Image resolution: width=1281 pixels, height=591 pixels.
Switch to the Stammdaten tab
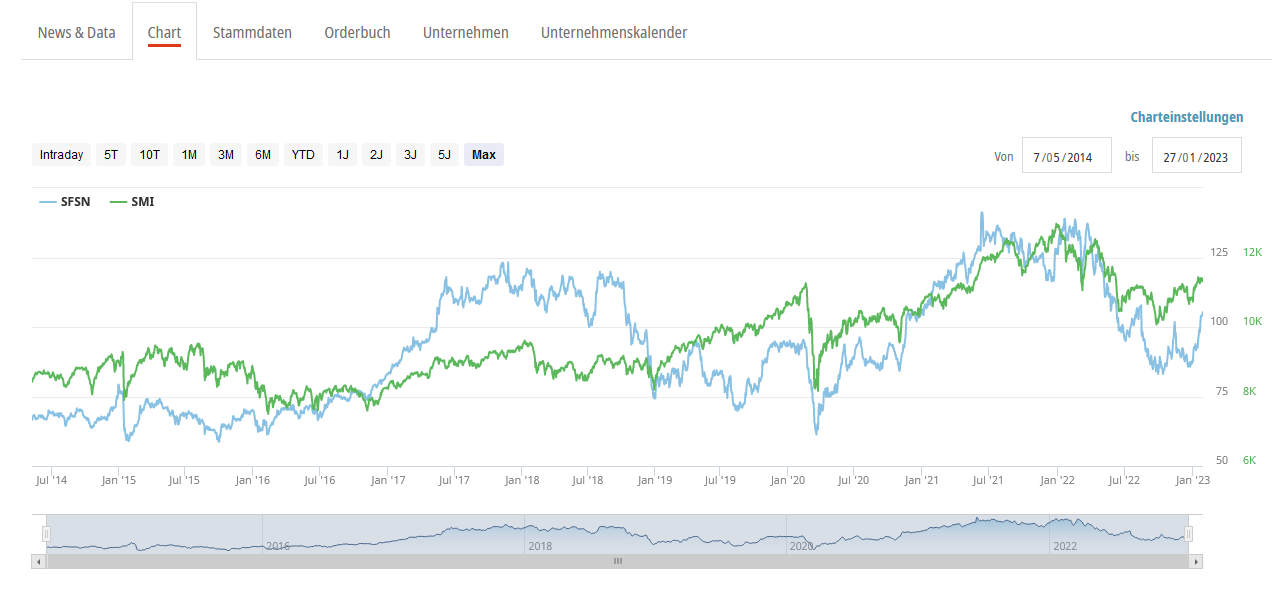[252, 32]
